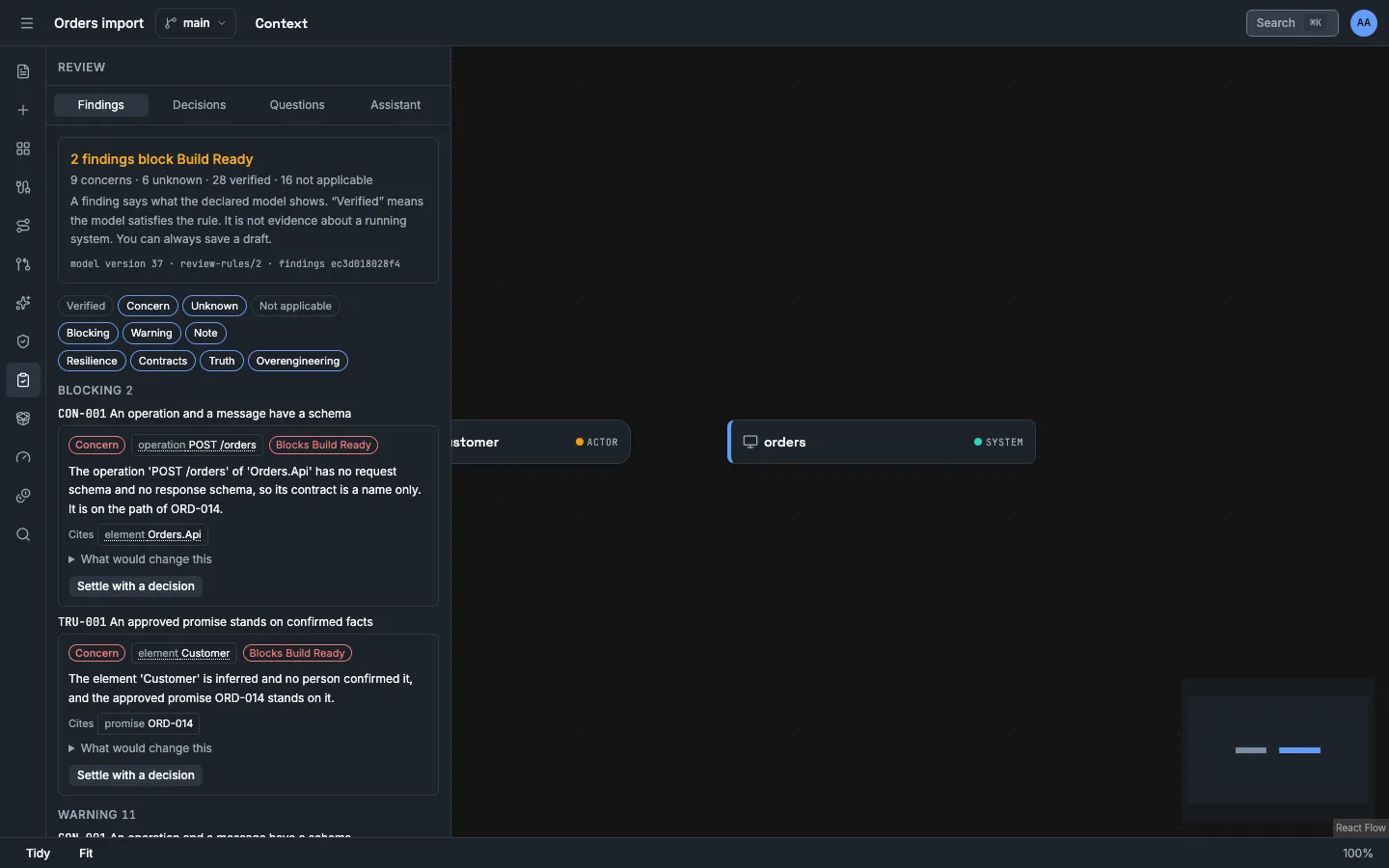This screenshot has width=1389, height=868.
Task: Toggle the Unknown filter chip
Action: point(214,306)
